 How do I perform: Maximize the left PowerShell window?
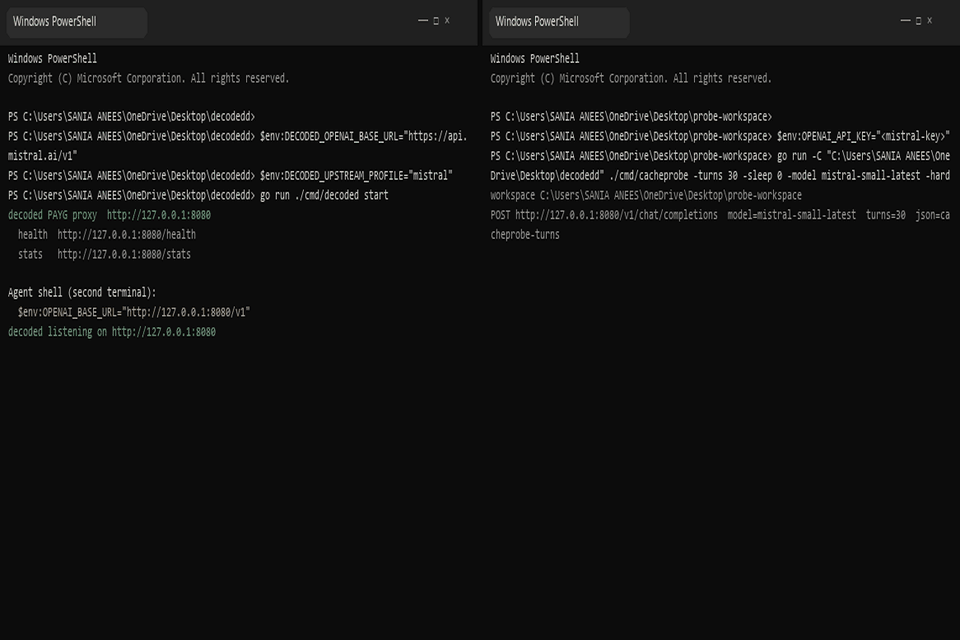(436, 21)
